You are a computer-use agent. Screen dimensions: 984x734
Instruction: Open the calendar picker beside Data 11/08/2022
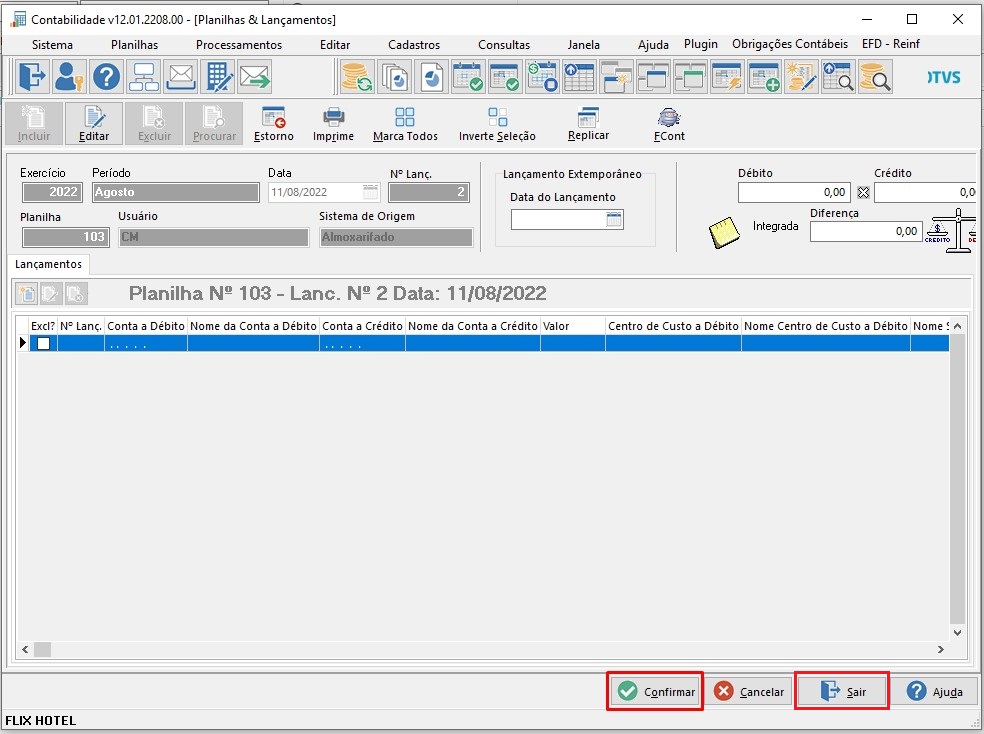[x=370, y=192]
